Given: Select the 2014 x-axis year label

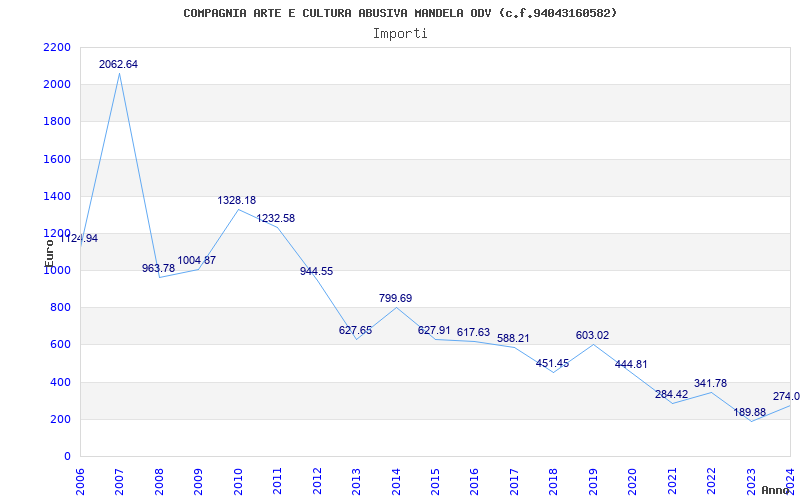Looking at the screenshot, I should (x=396, y=481).
